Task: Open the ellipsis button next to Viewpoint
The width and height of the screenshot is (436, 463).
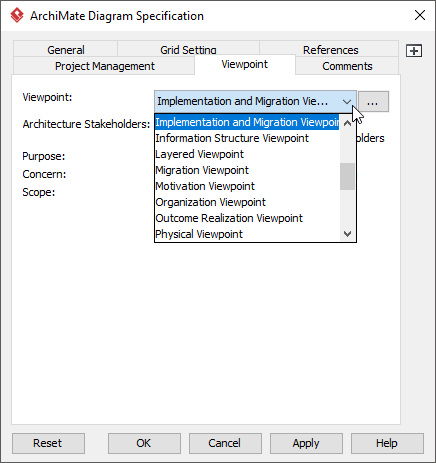Action: [x=373, y=101]
